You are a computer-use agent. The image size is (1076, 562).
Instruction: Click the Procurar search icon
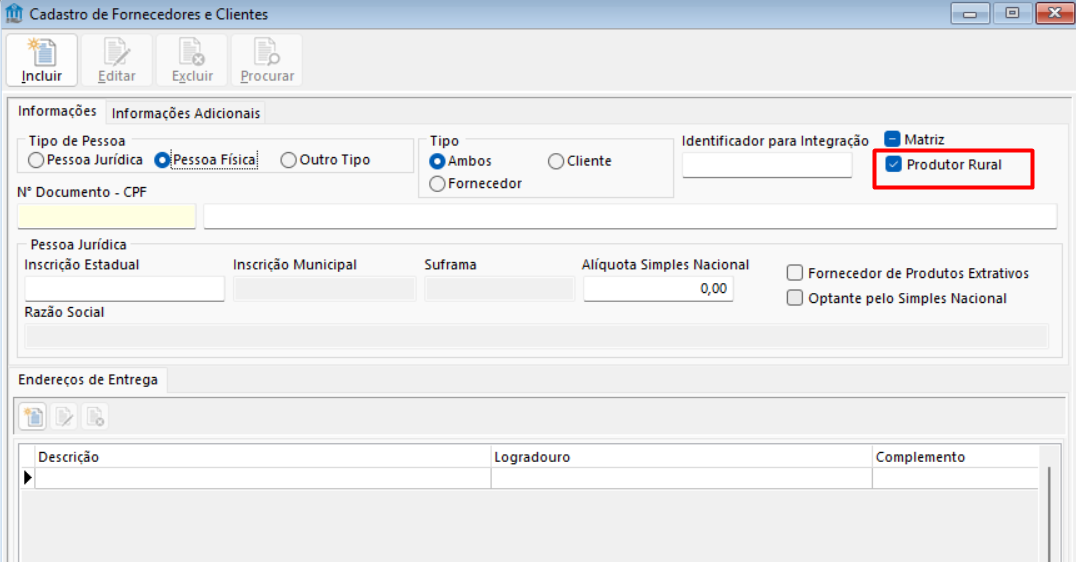[267, 52]
